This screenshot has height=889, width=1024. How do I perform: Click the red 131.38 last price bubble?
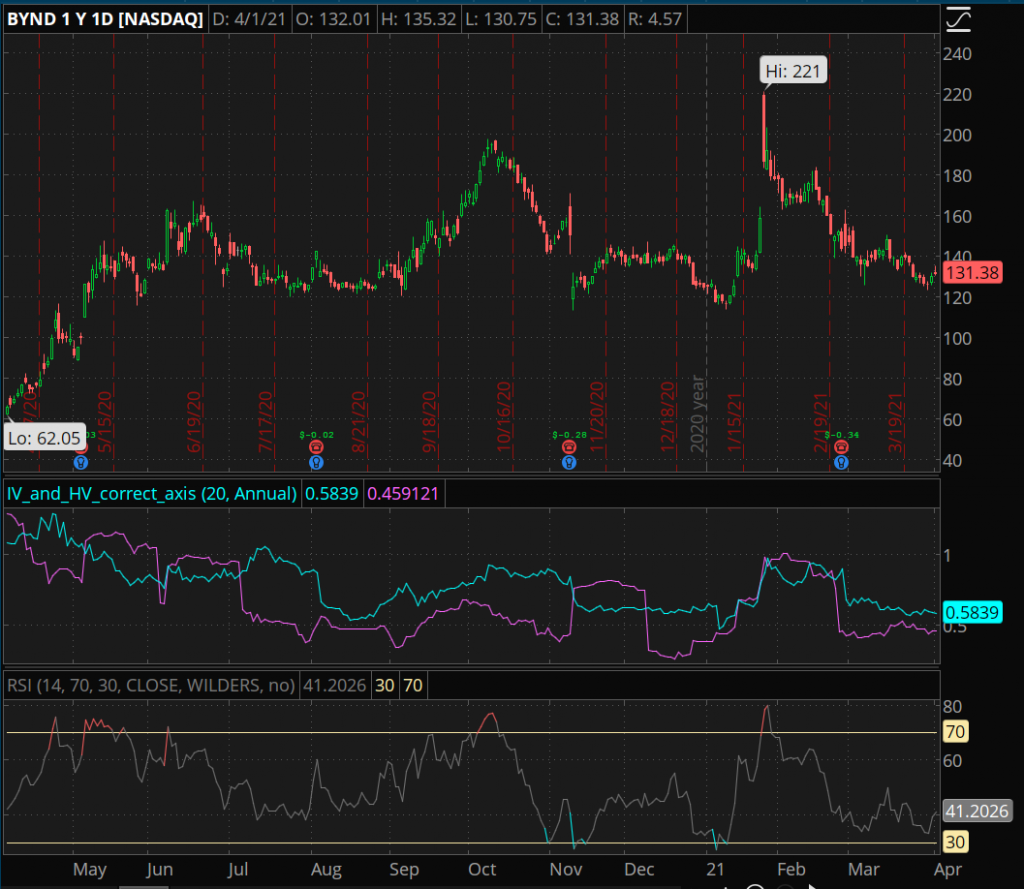point(972,272)
